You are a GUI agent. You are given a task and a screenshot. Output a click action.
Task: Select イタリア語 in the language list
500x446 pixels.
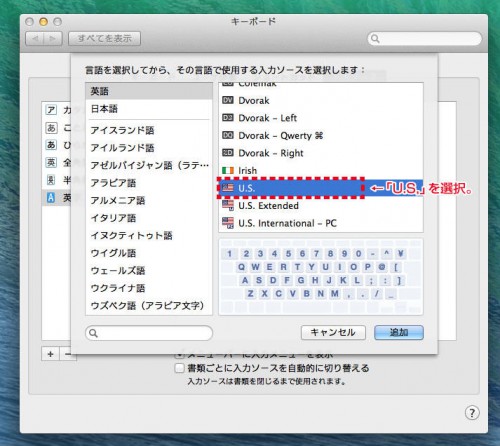[149, 218]
